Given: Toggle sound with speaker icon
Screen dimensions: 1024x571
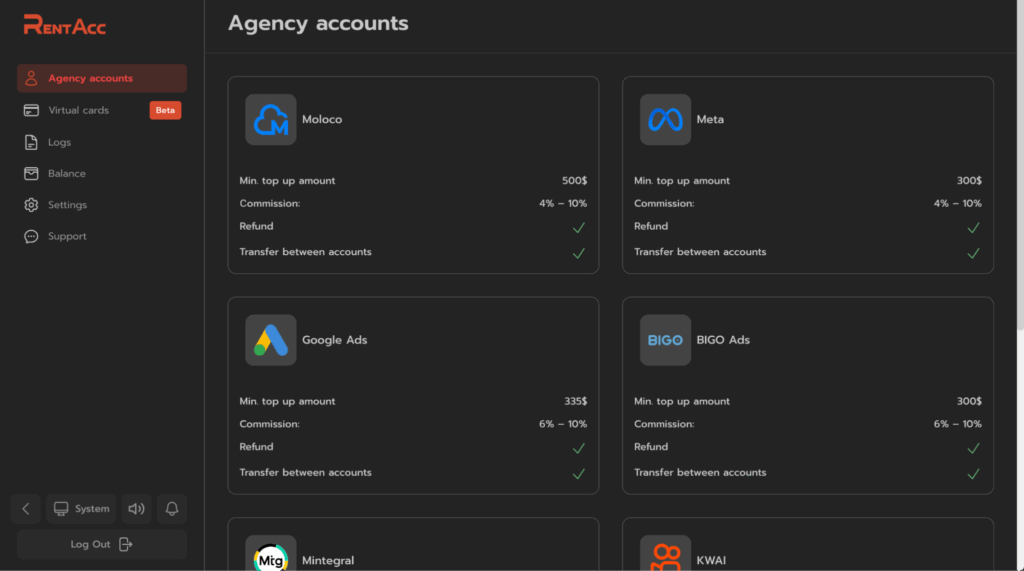Looking at the screenshot, I should coord(136,509).
